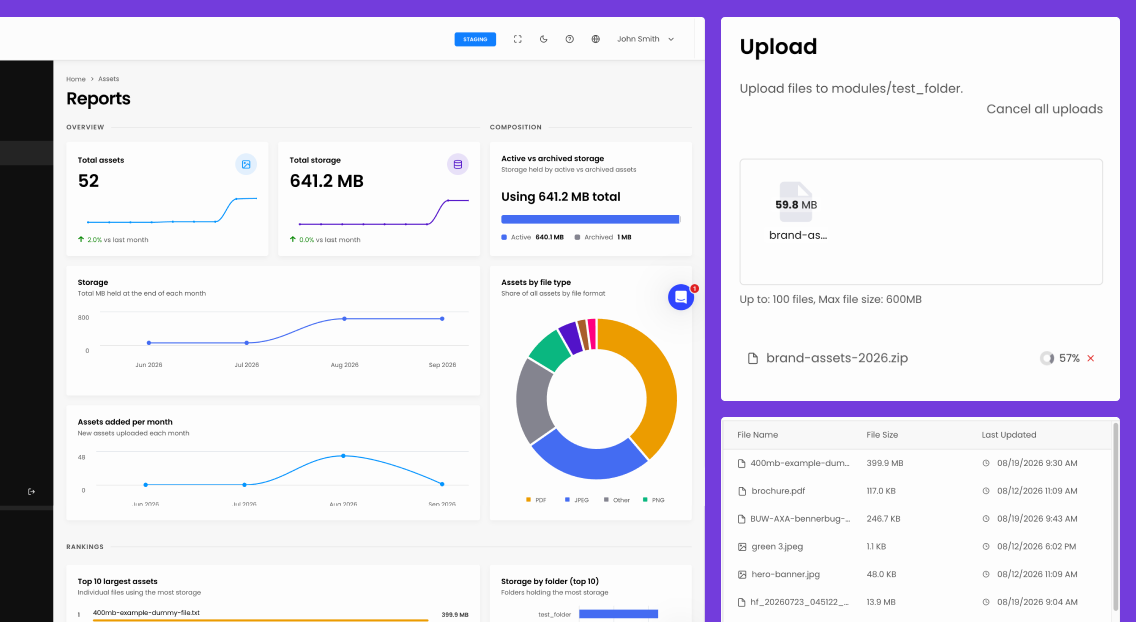Screen dimensions: 1136x622
Task: Click the Archived storage legend item
Action: click(x=603, y=238)
